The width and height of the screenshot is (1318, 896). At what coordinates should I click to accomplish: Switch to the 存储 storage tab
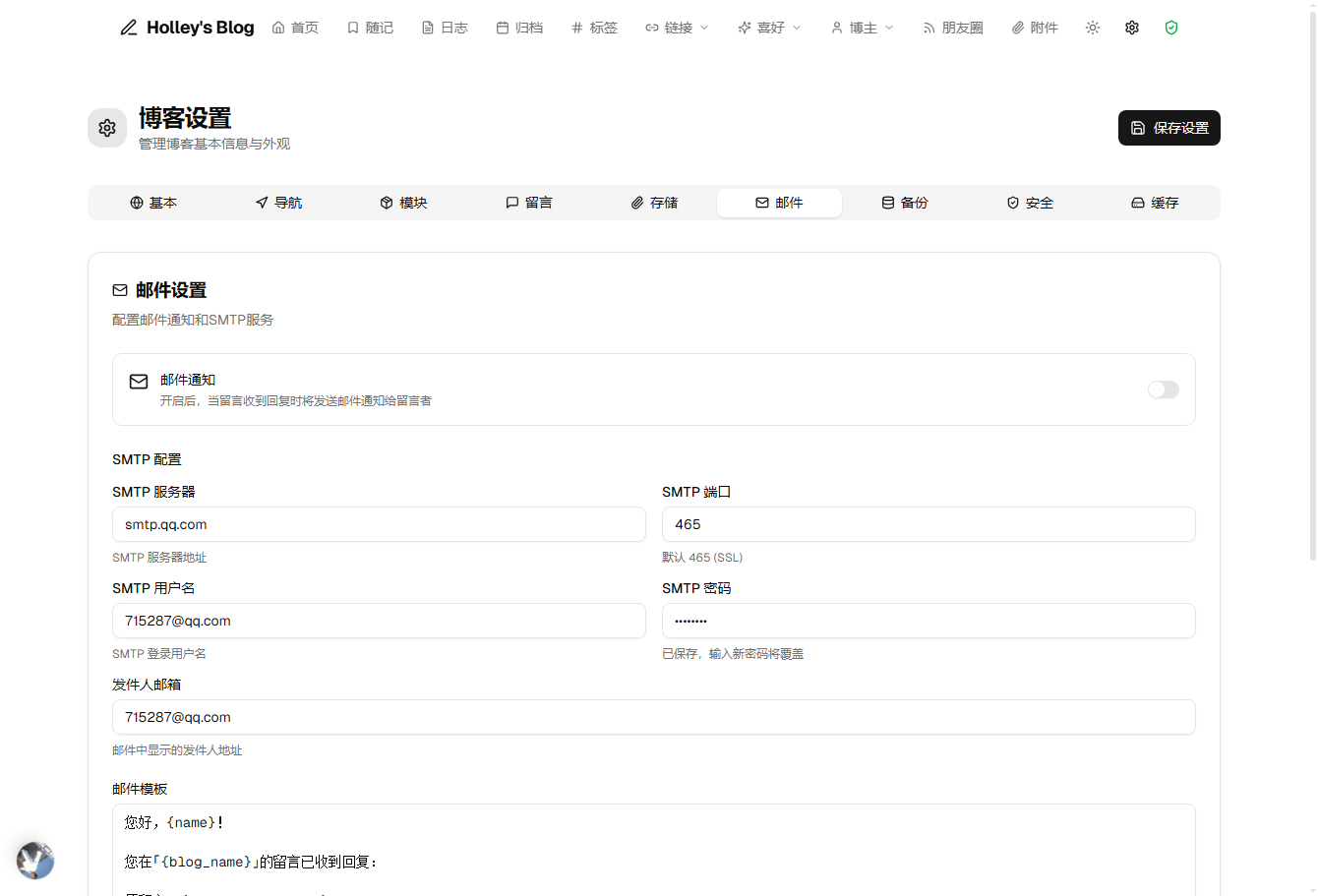pyautogui.click(x=654, y=203)
